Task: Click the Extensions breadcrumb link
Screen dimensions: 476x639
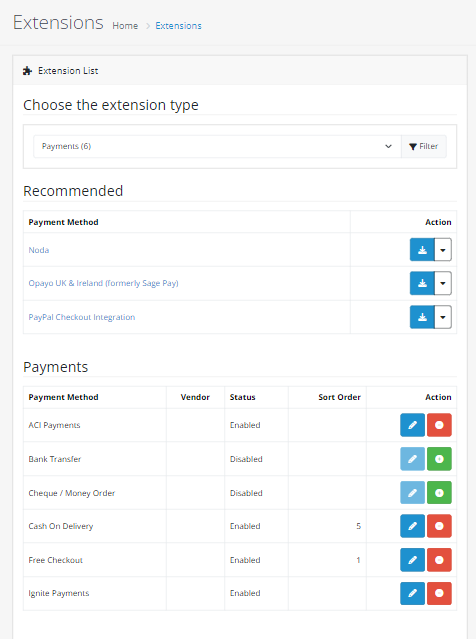Action: 178,26
